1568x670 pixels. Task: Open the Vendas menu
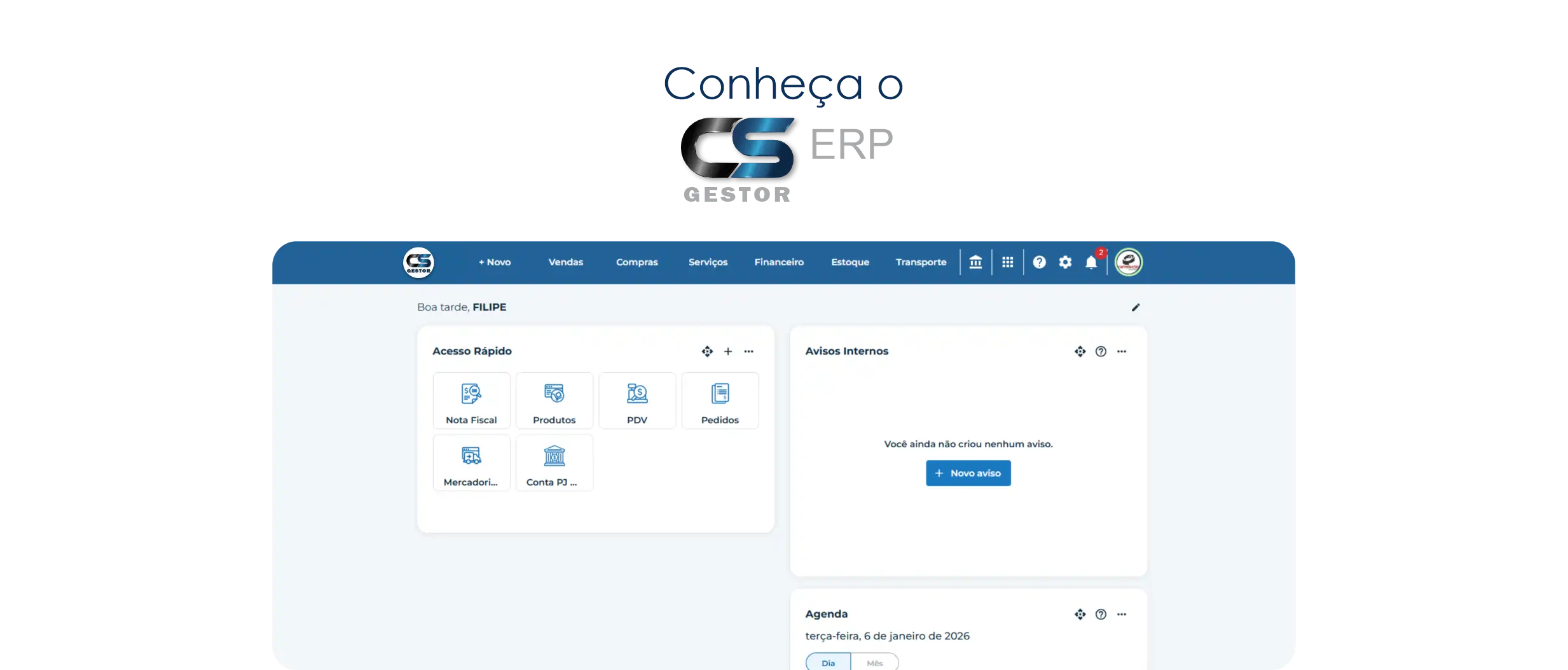click(565, 262)
